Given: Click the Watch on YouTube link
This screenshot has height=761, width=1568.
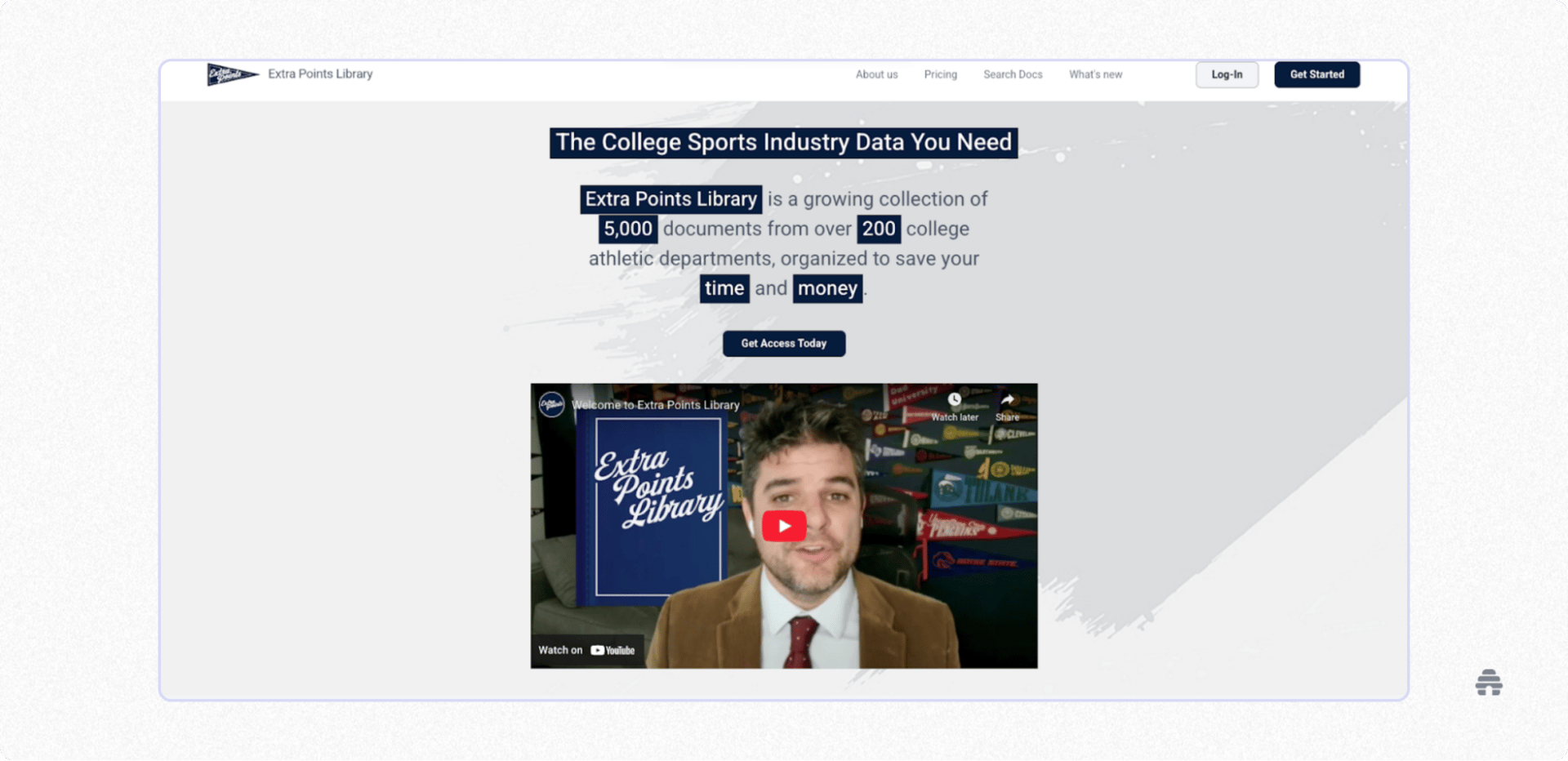Looking at the screenshot, I should (586, 651).
